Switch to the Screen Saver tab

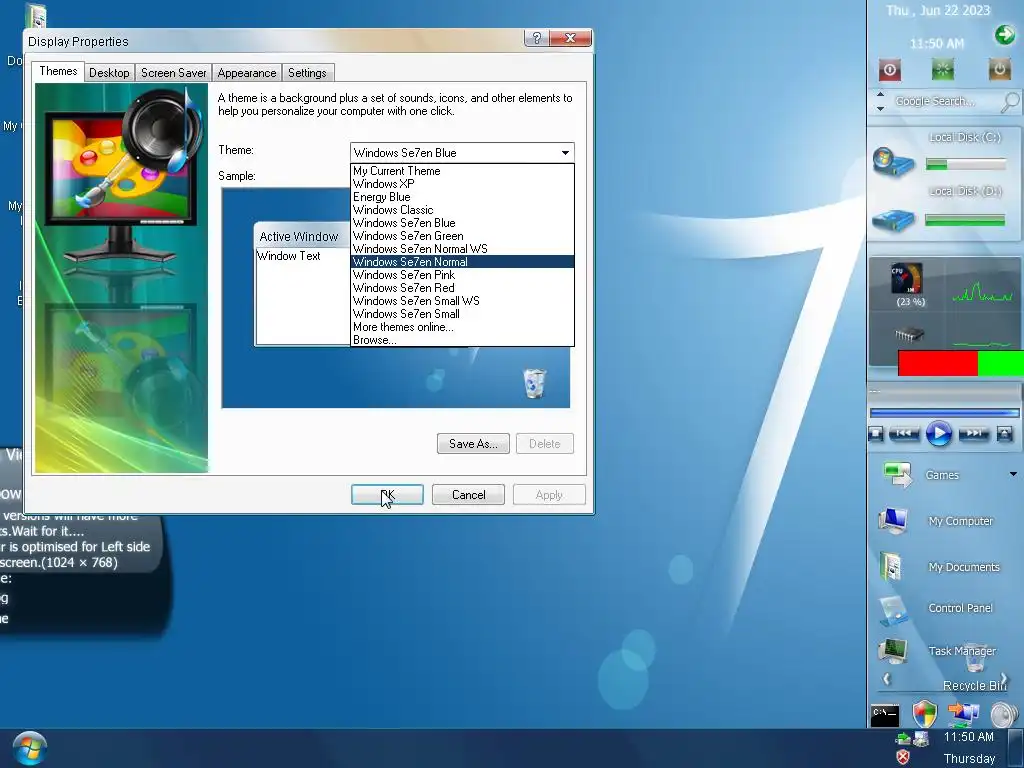173,72
